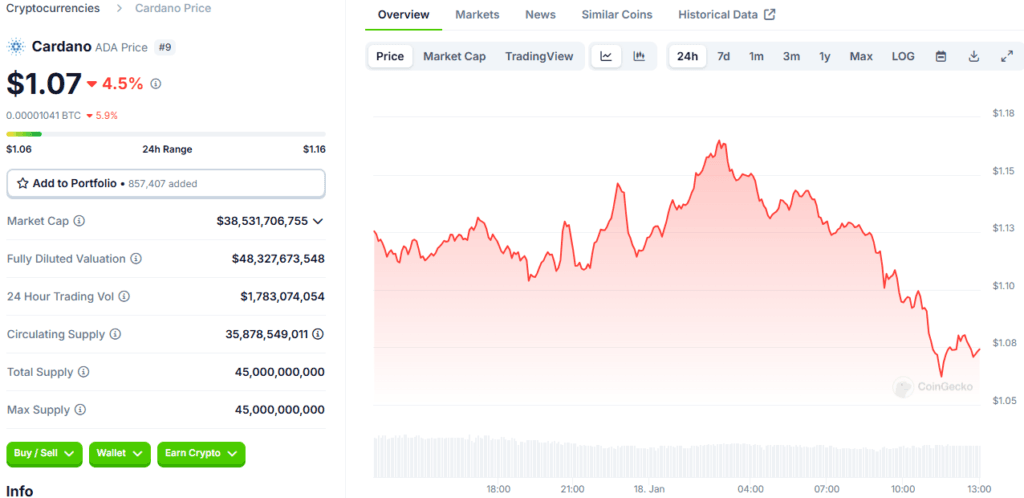The height and width of the screenshot is (498, 1024).
Task: Open the Wallet dropdown
Action: tap(120, 454)
